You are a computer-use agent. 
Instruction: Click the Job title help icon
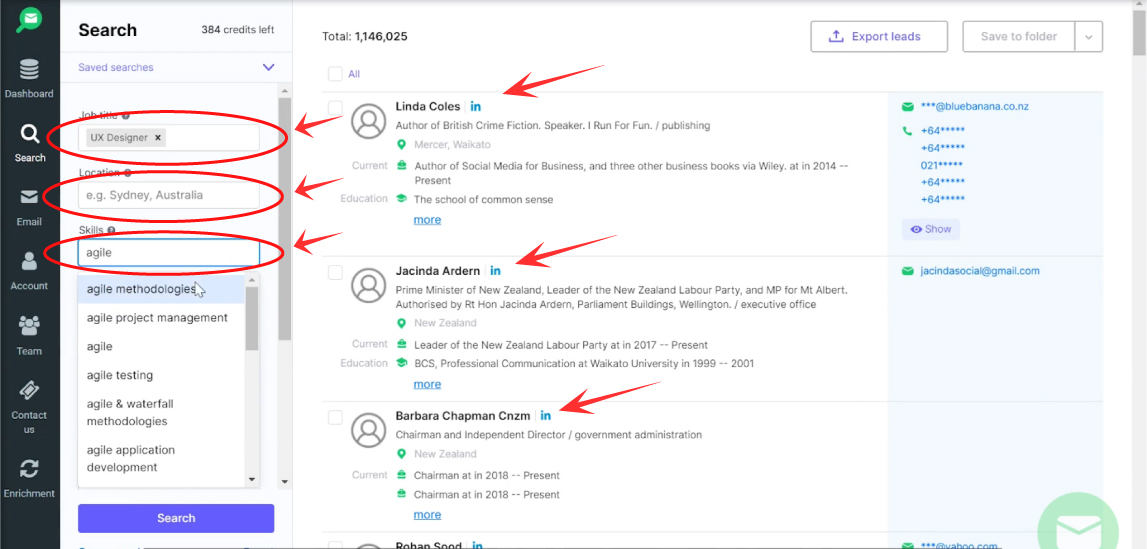pyautogui.click(x=126, y=116)
